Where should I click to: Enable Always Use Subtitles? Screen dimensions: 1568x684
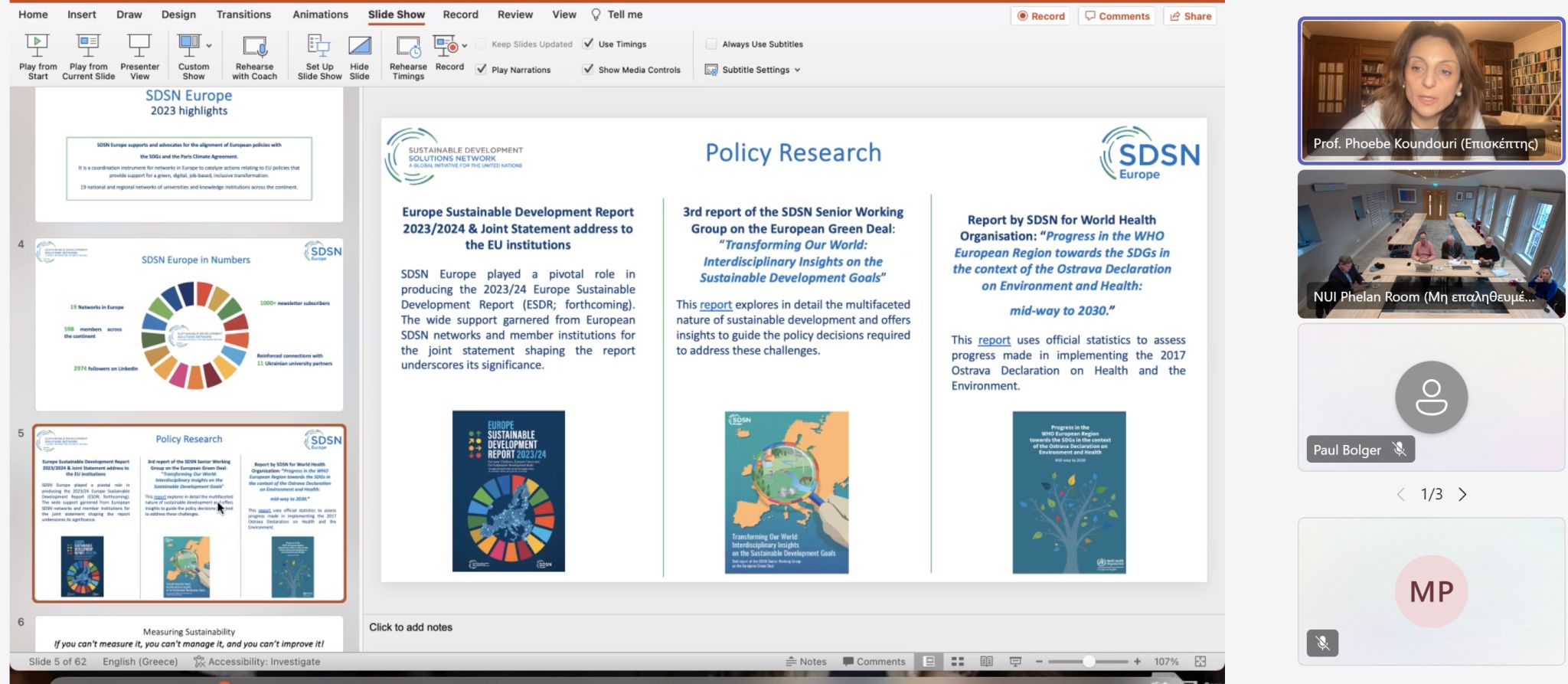[711, 44]
